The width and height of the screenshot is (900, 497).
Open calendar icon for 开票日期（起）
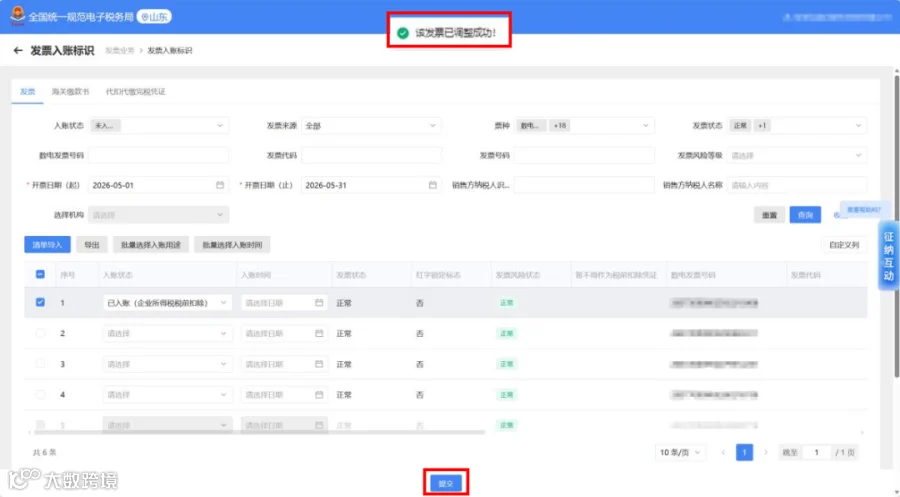click(x=220, y=185)
